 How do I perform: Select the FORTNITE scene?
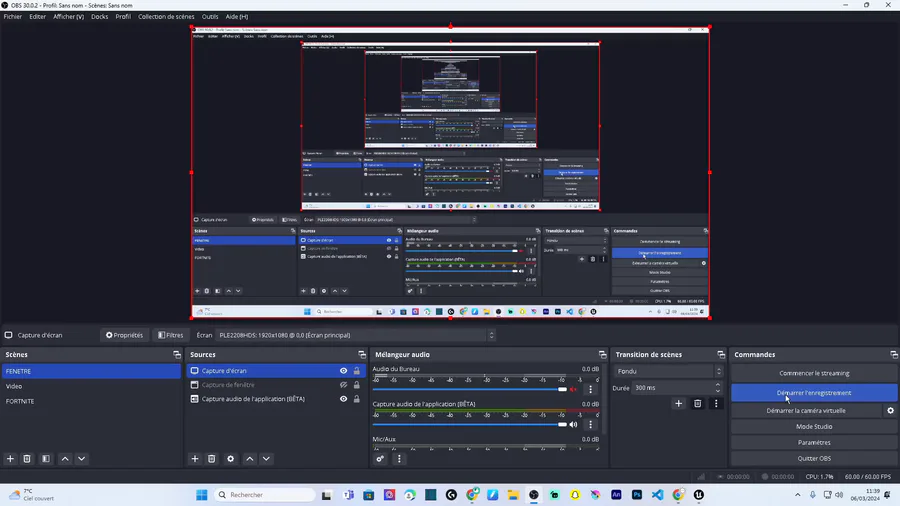tap(91, 401)
